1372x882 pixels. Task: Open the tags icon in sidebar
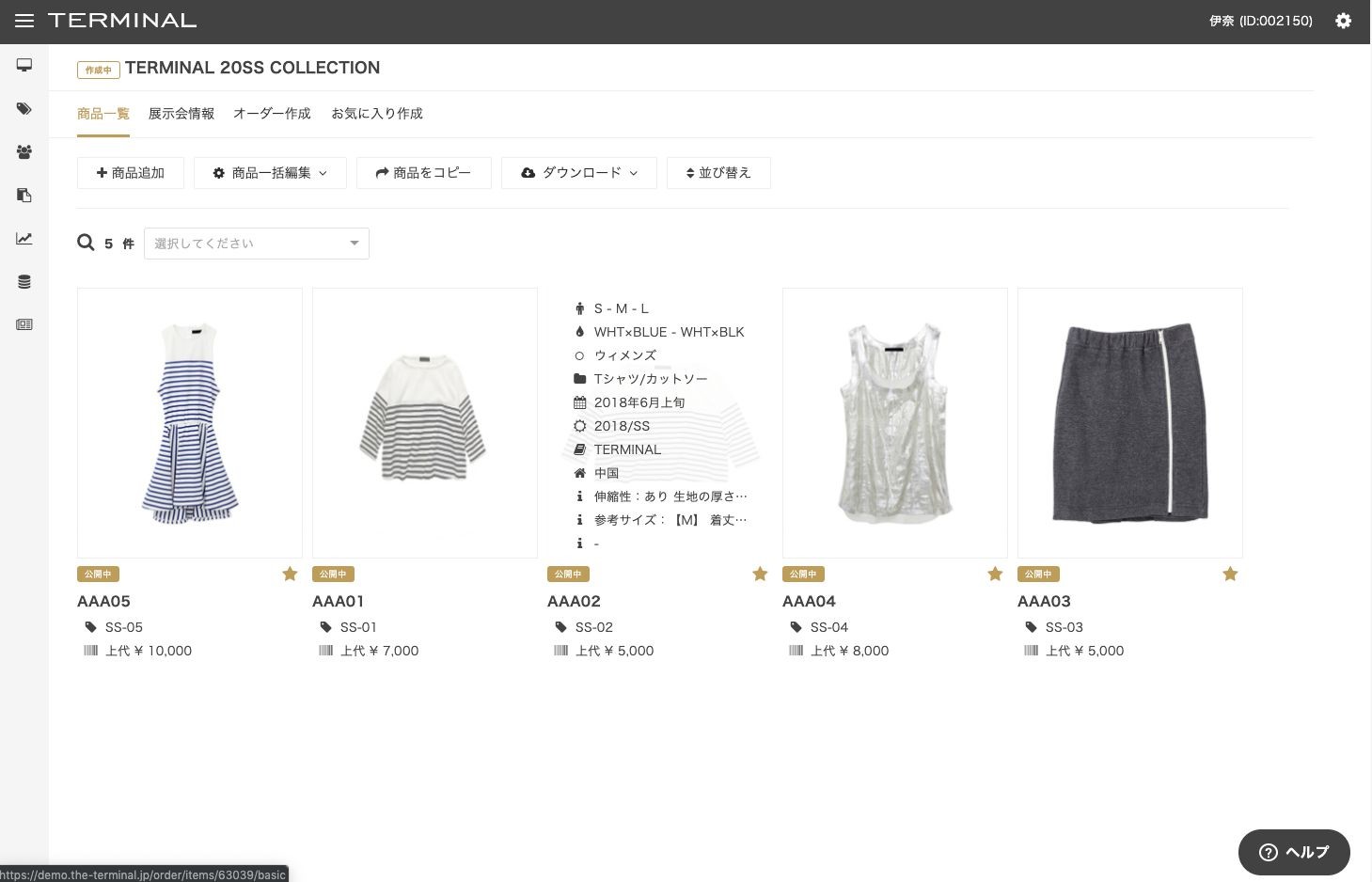click(x=24, y=109)
